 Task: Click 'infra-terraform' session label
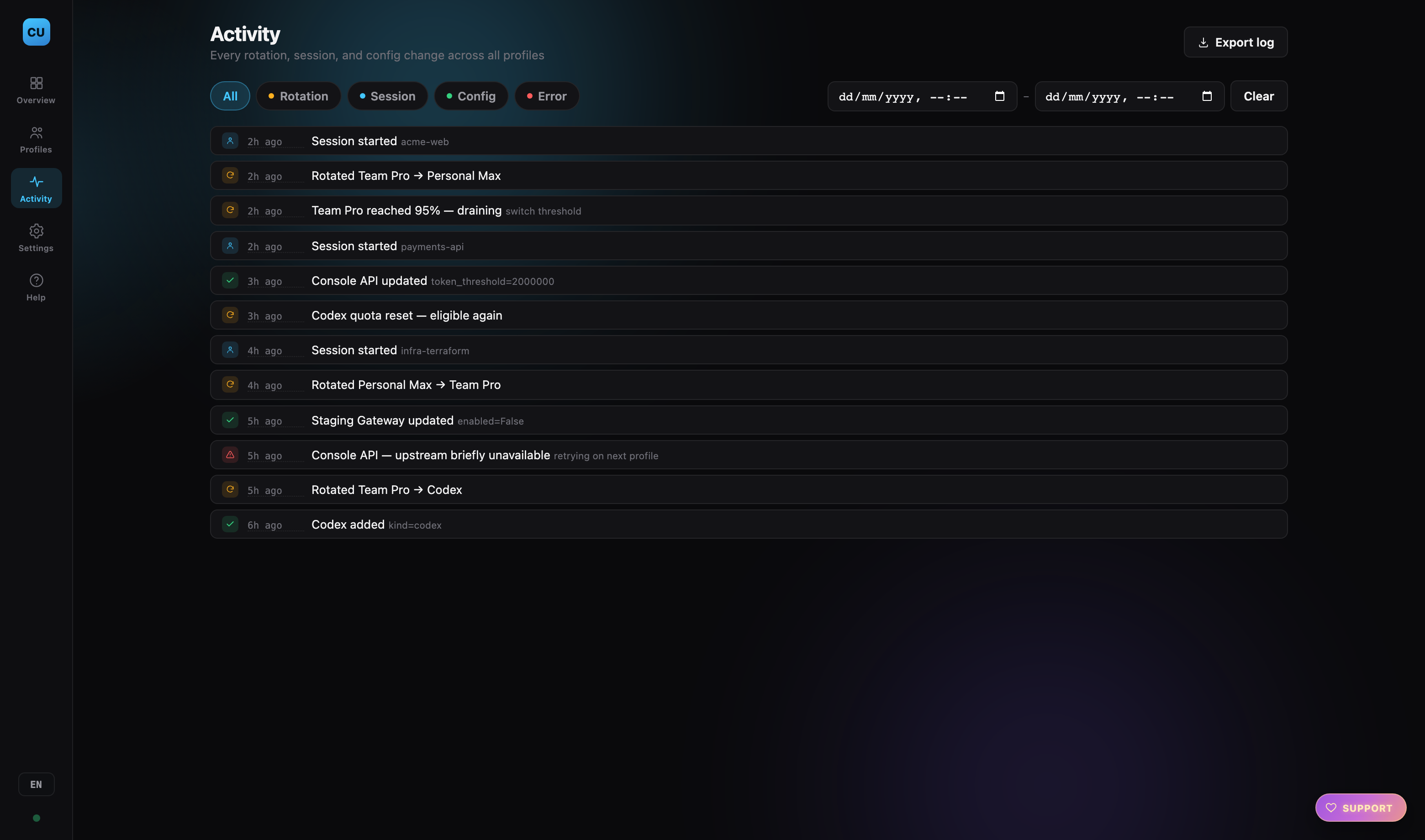(435, 351)
